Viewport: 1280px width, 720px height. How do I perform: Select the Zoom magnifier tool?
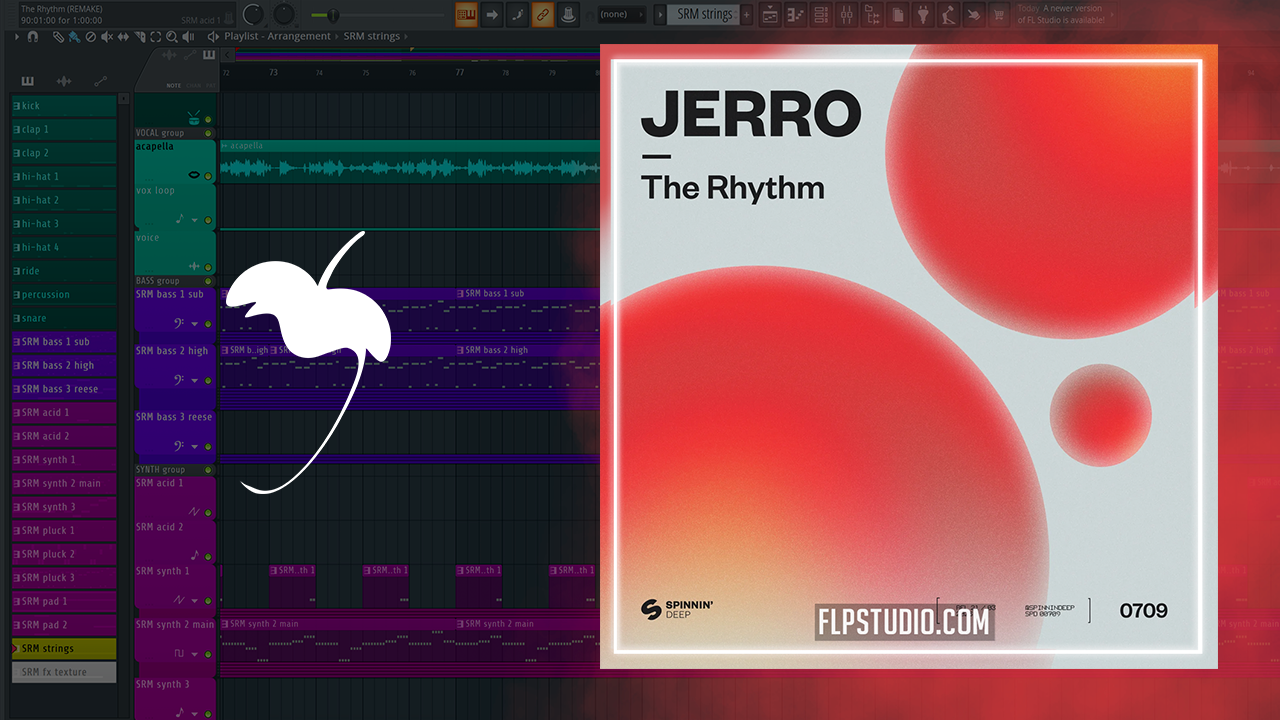pos(172,36)
